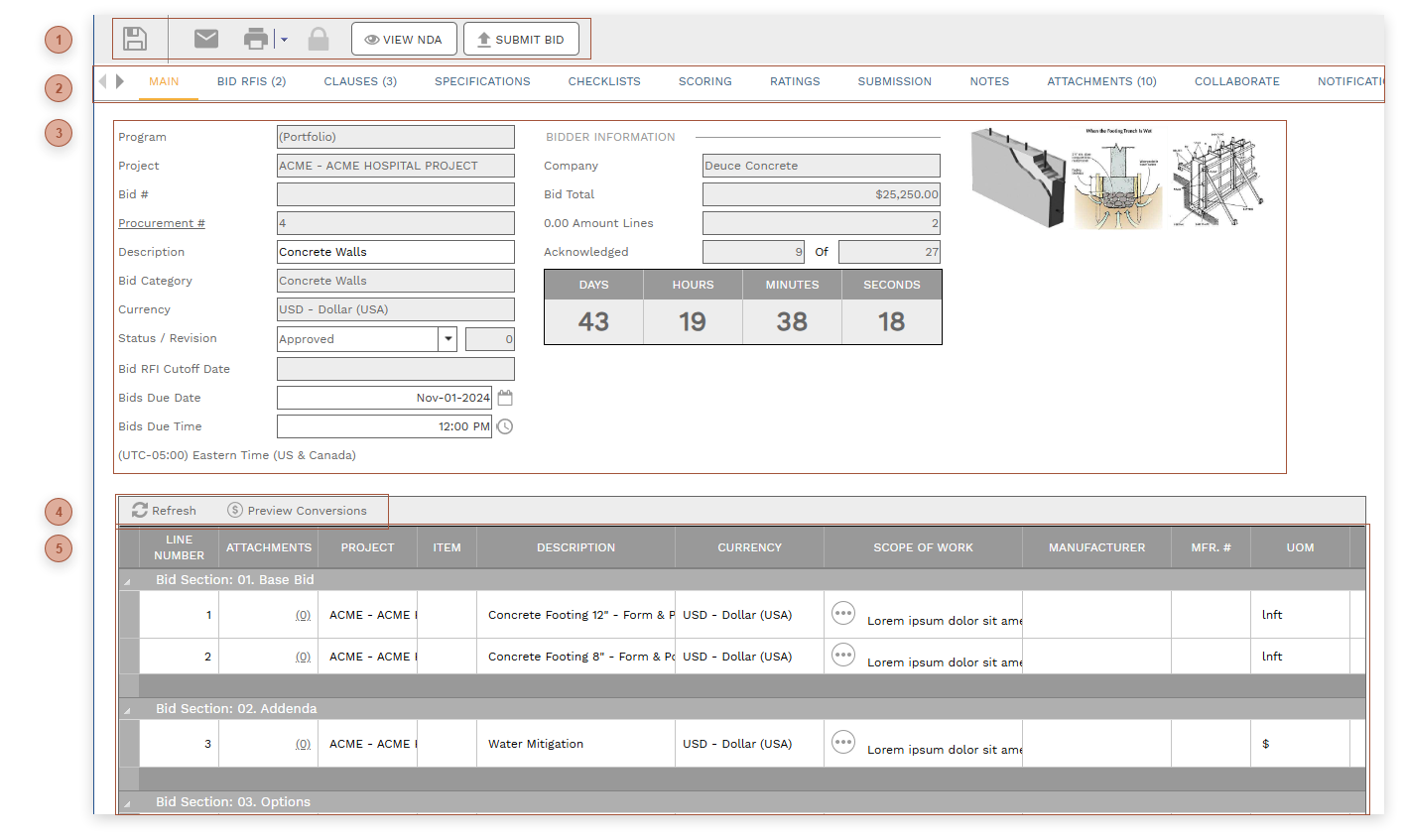This screenshot has width=1406, height=840.
Task: Open the Email icon to send a message
Action: pyautogui.click(x=205, y=38)
